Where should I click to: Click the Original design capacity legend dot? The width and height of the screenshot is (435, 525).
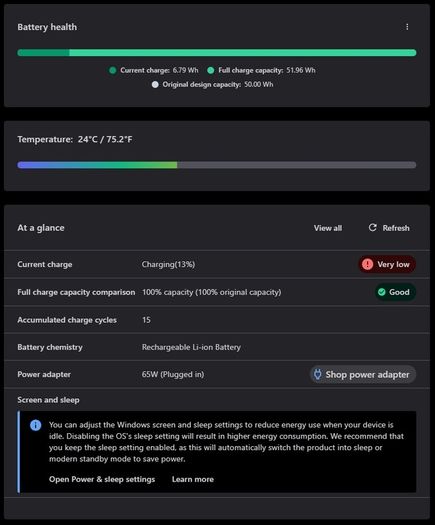pyautogui.click(x=155, y=85)
